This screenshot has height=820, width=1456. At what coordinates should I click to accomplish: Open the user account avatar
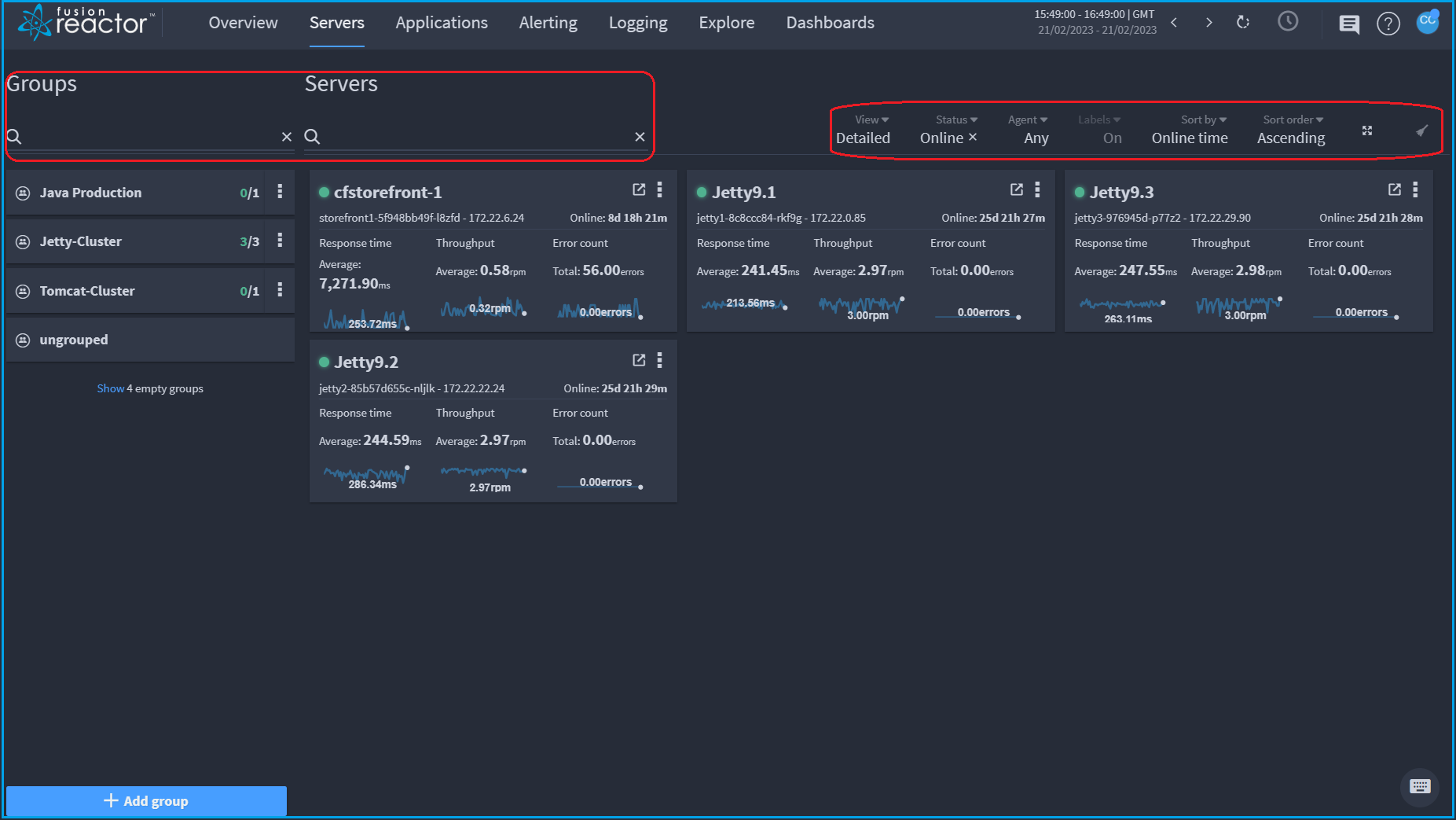coord(1428,21)
